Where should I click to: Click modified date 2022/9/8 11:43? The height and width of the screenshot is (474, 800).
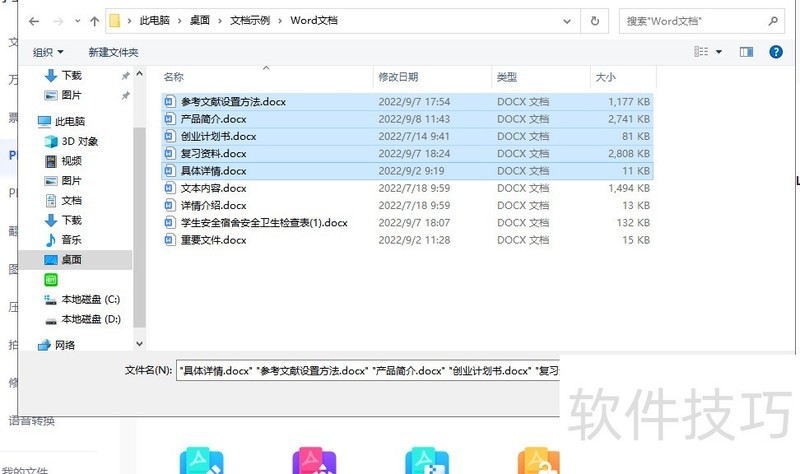[414, 119]
